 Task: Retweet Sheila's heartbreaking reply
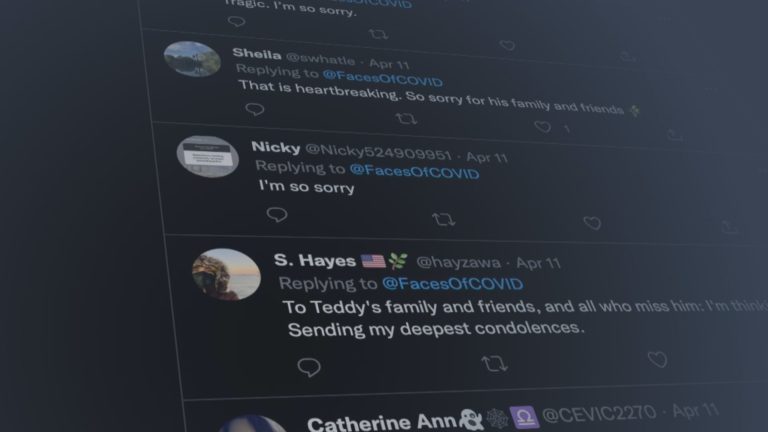pos(406,119)
